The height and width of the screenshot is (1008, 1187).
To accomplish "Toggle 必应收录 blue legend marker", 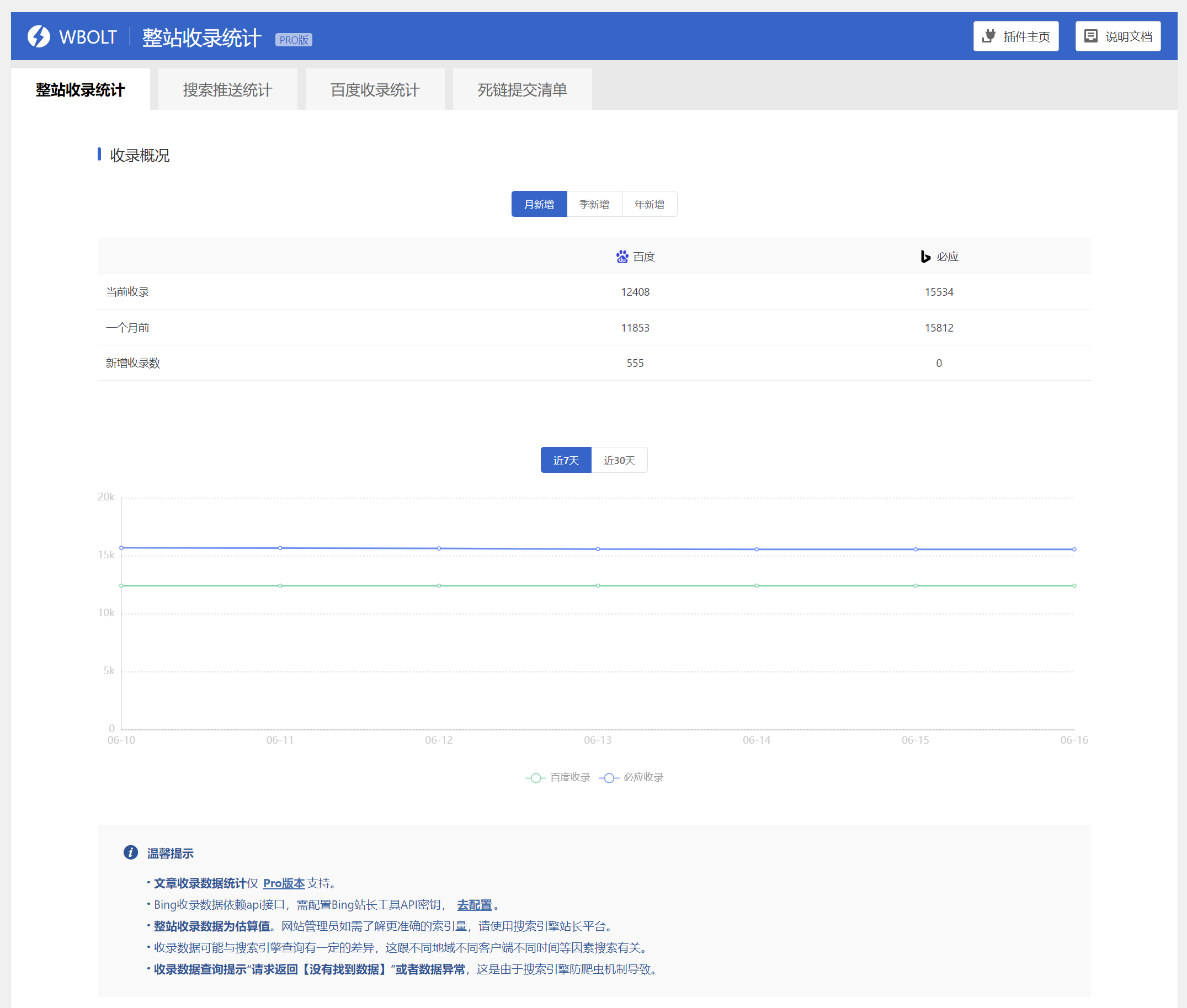I will (x=609, y=778).
